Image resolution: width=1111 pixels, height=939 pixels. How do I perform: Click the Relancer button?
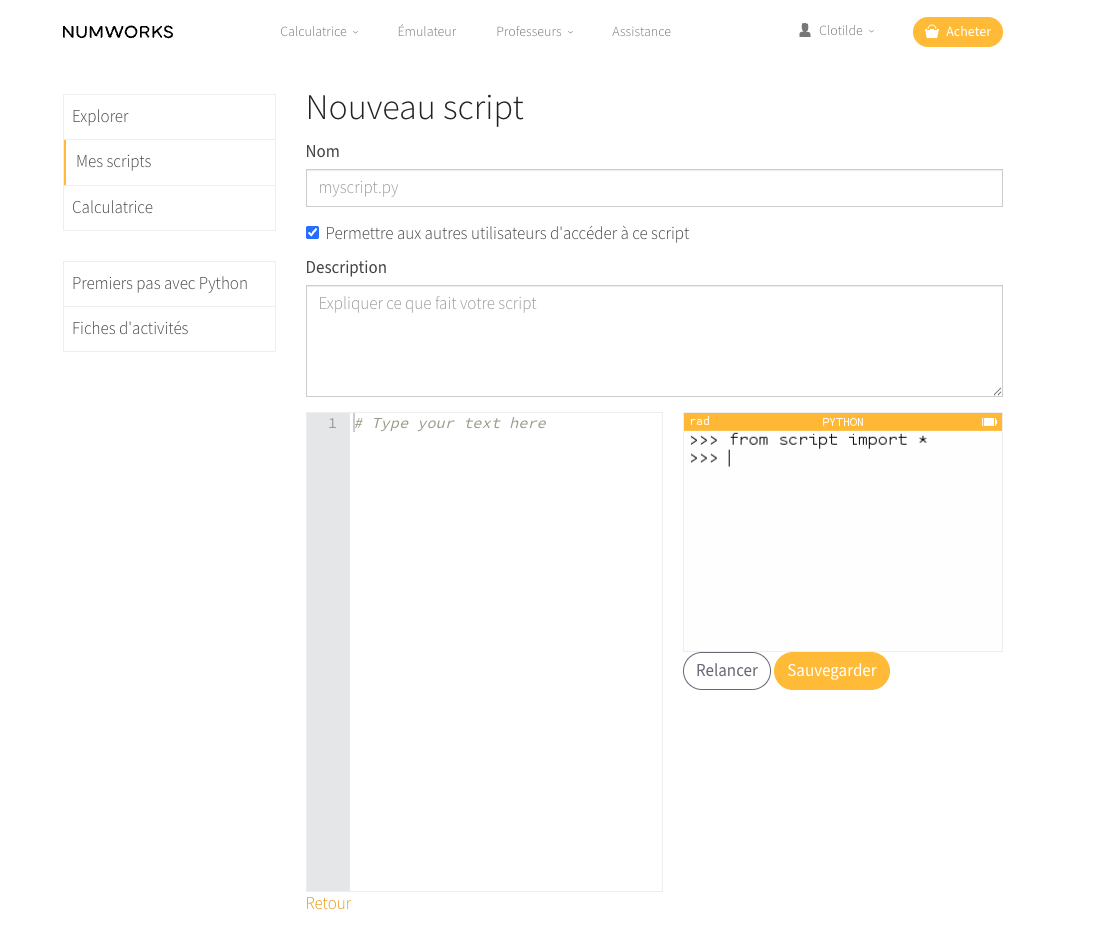pyautogui.click(x=726, y=670)
